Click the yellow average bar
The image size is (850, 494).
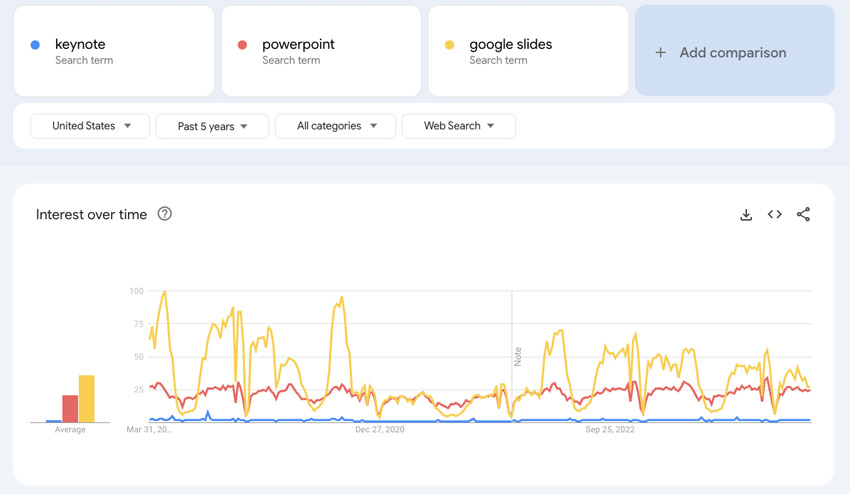point(87,399)
